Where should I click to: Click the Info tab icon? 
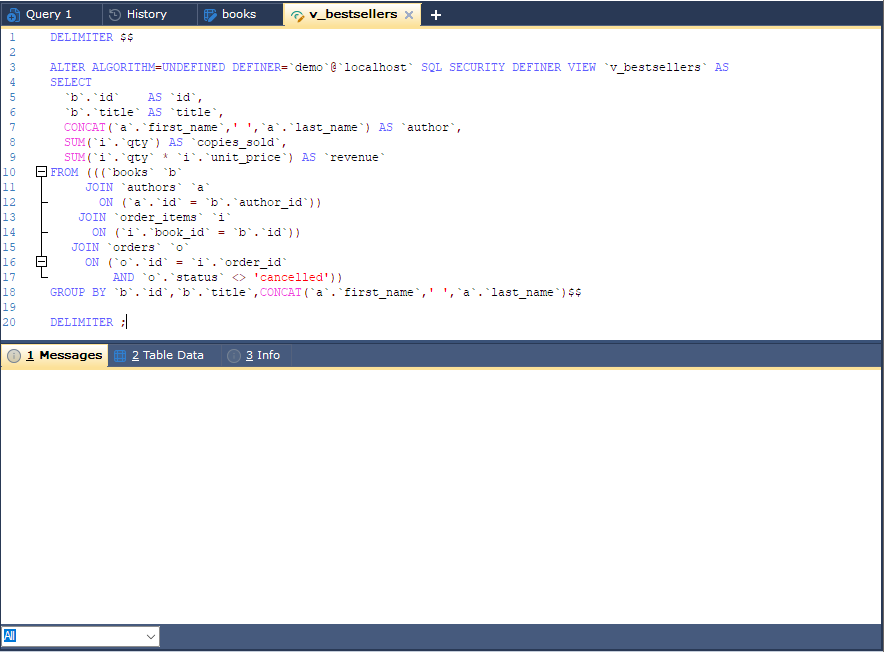[x=233, y=356]
